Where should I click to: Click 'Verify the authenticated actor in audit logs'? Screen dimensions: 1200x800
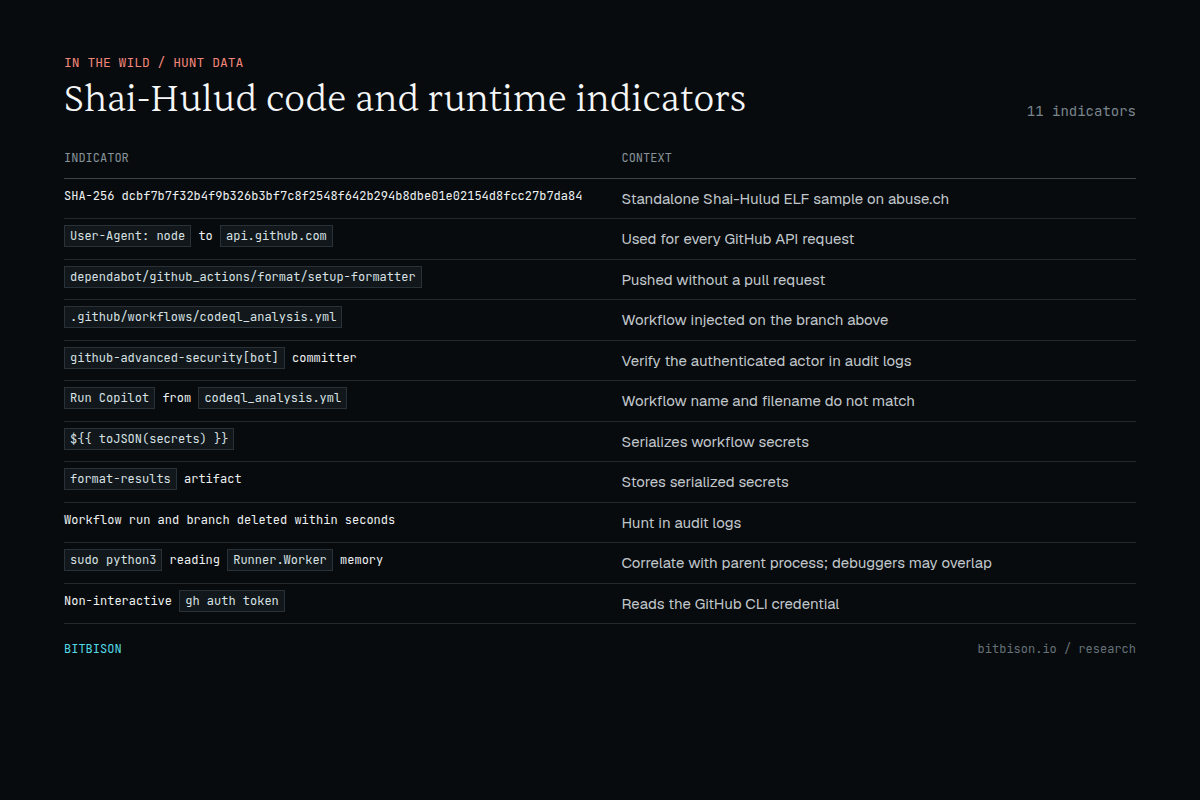[x=766, y=361]
